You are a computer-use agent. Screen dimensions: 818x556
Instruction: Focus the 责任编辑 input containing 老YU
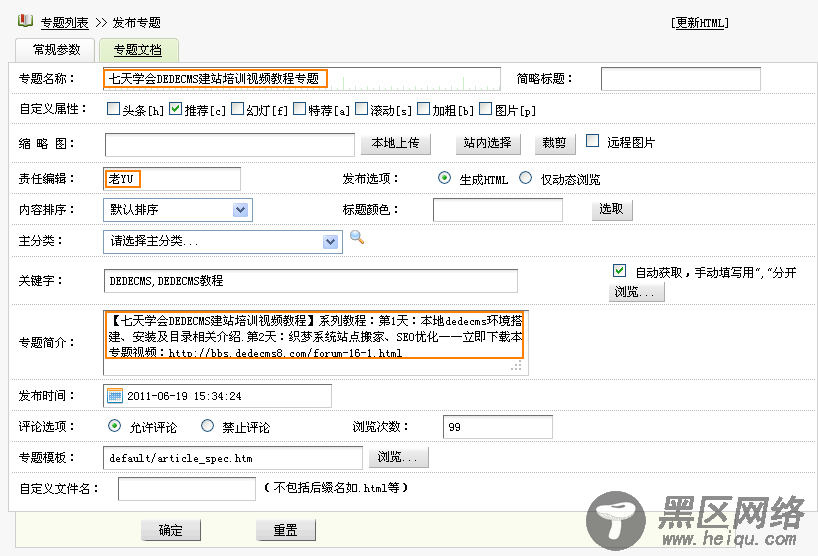click(x=172, y=179)
